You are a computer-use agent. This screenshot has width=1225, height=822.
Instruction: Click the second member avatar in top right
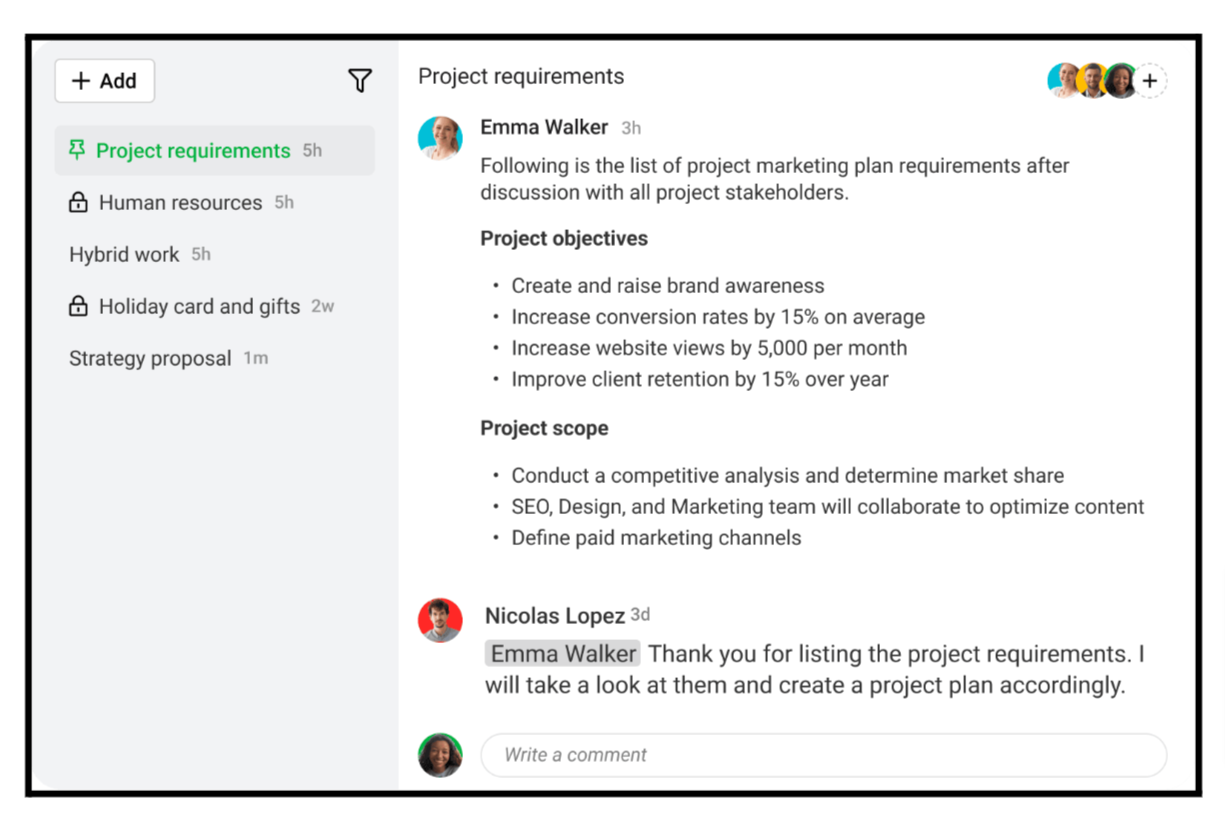(x=1092, y=81)
